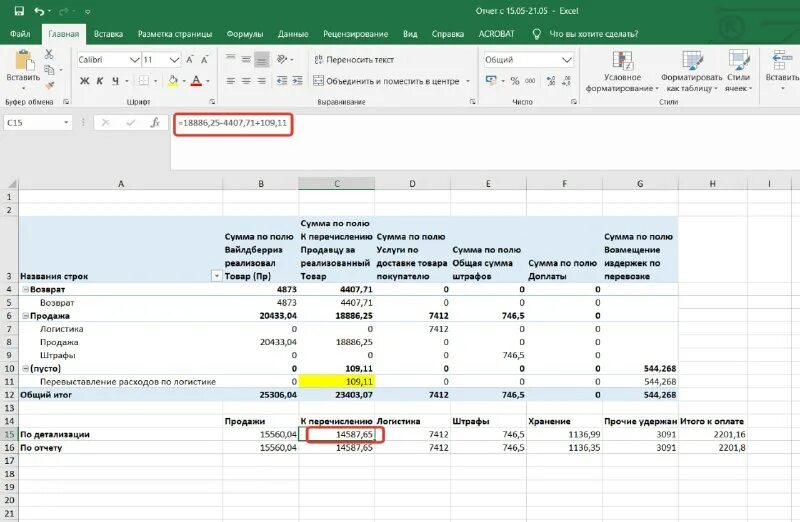Center text horizontally icon
800x522 pixels.
coord(246,81)
